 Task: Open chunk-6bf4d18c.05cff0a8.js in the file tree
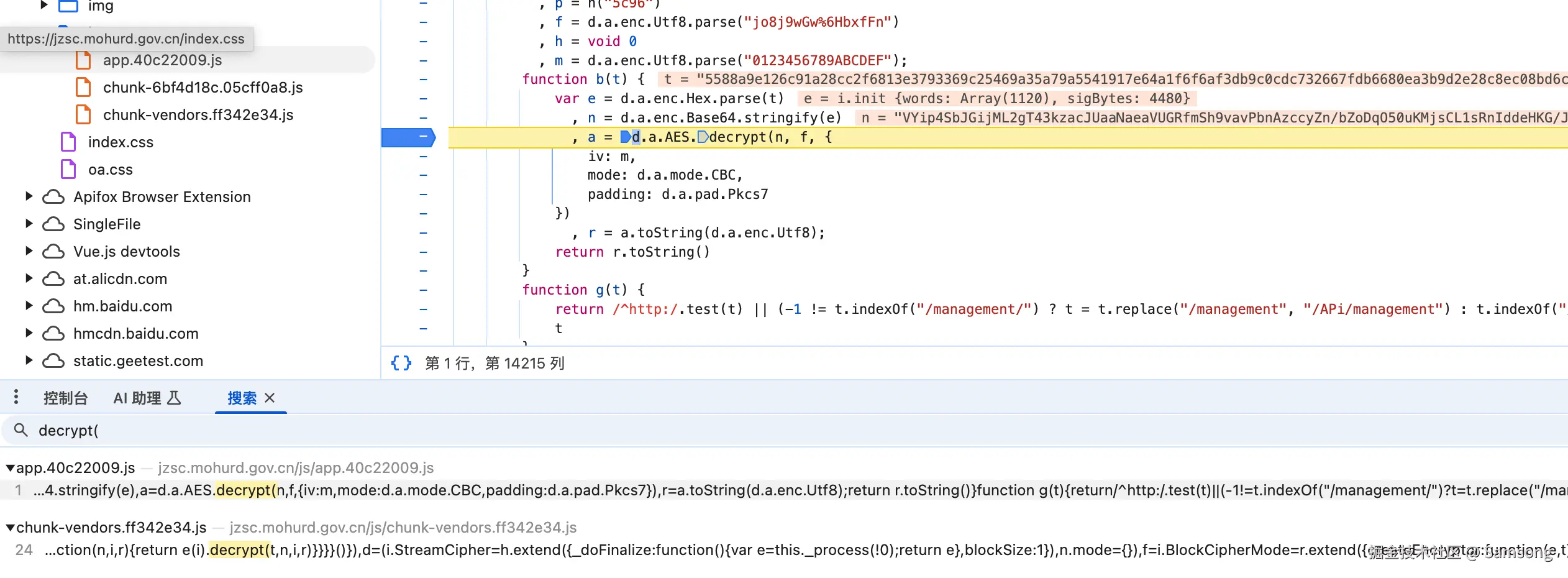(x=203, y=88)
